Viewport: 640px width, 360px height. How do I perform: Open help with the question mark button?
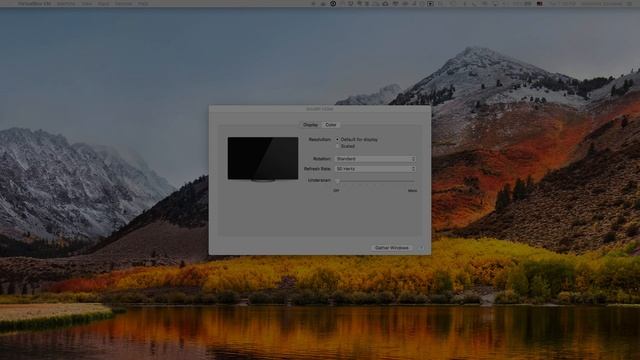tap(421, 248)
